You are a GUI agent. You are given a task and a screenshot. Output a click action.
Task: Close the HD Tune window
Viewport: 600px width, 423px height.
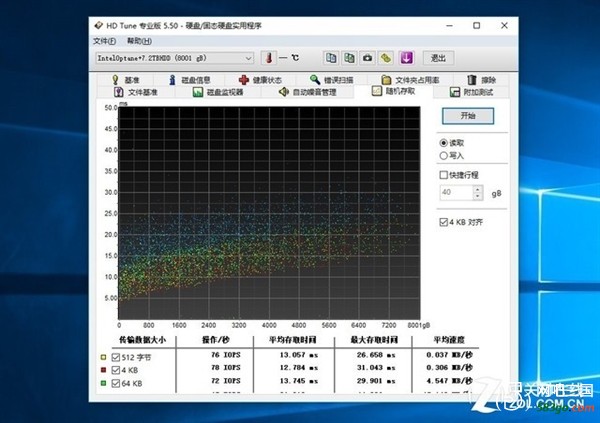pos(504,26)
